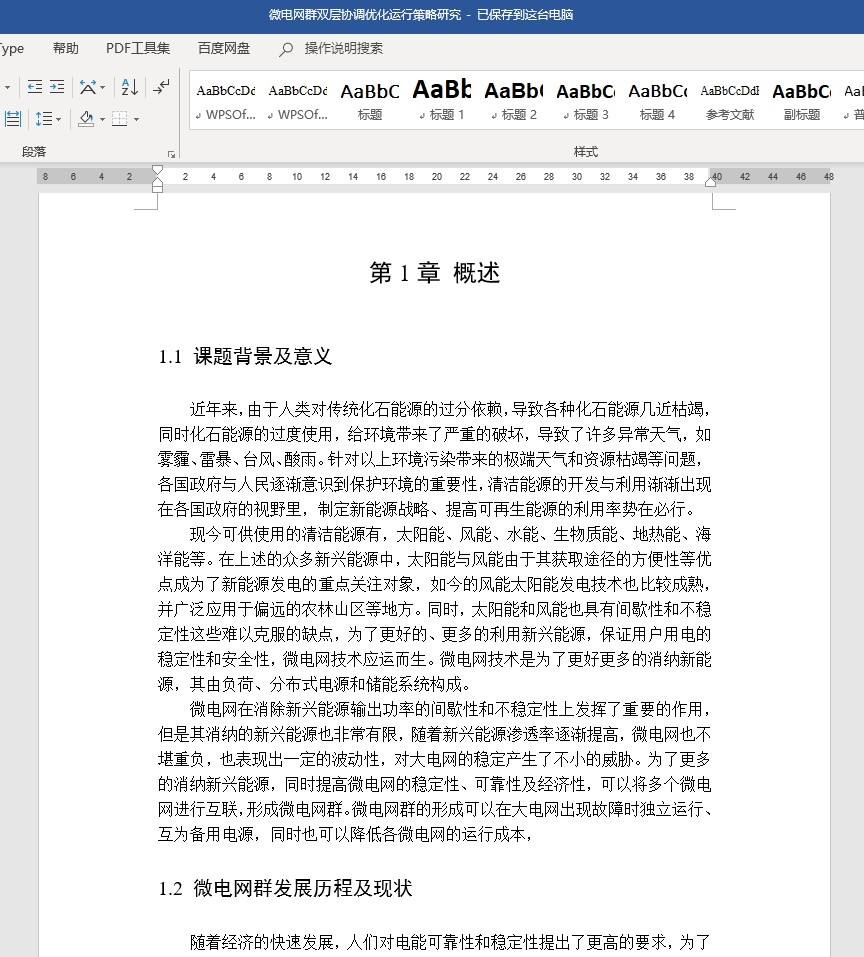The height and width of the screenshot is (957, 864).
Task: Click the heading 1.1 课题背景及意义
Action: [x=245, y=356]
